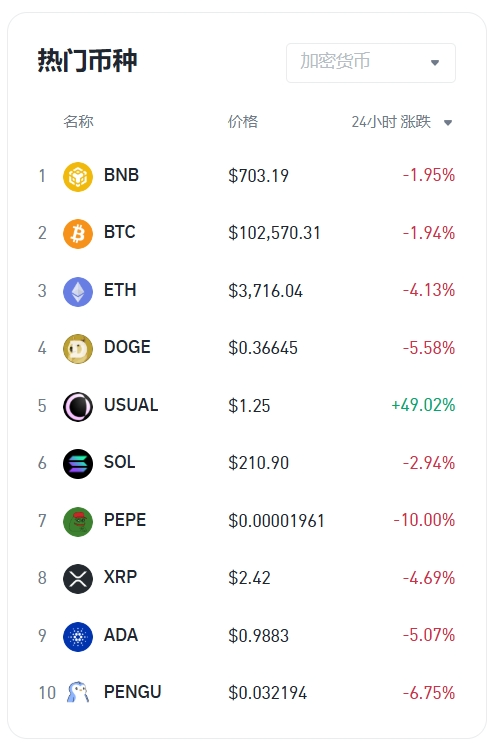Click the Ethereum diamond icon
The width and height of the screenshot is (496, 747).
78,292
